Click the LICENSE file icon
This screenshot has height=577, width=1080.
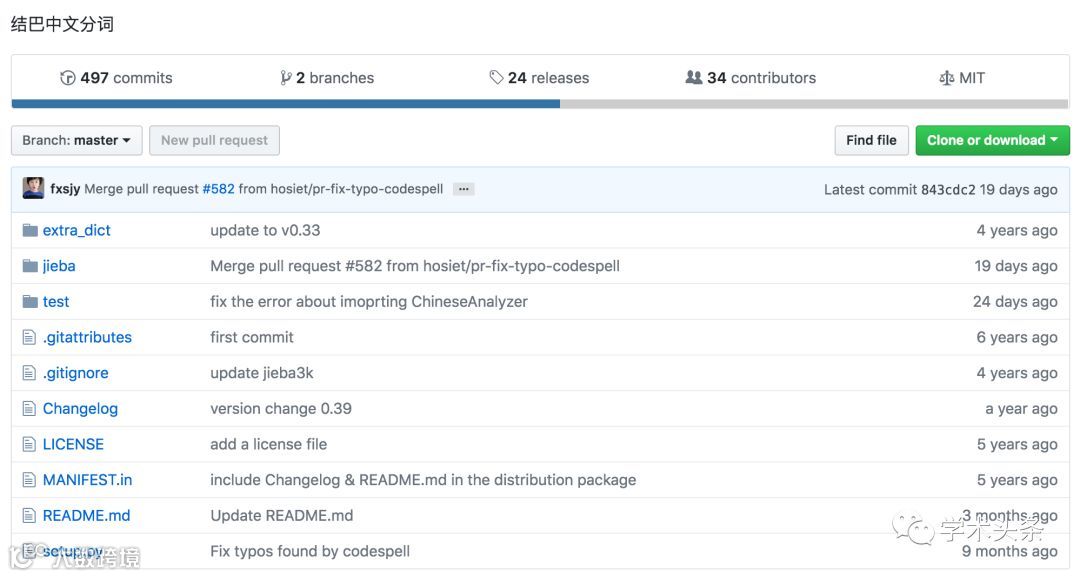click(29, 444)
